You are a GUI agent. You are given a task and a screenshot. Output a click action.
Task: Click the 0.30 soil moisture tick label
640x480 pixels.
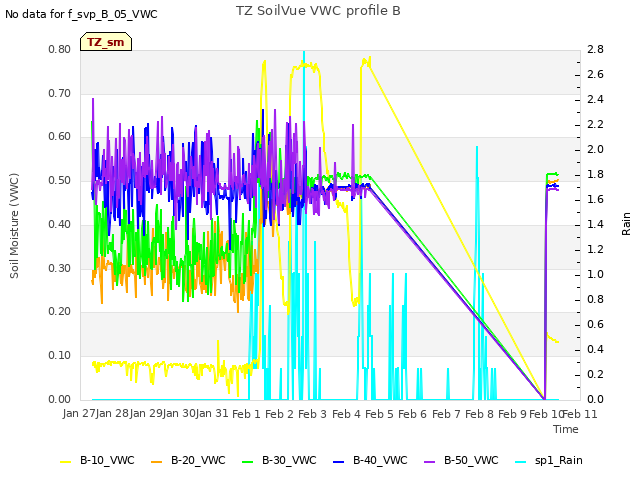coord(60,269)
